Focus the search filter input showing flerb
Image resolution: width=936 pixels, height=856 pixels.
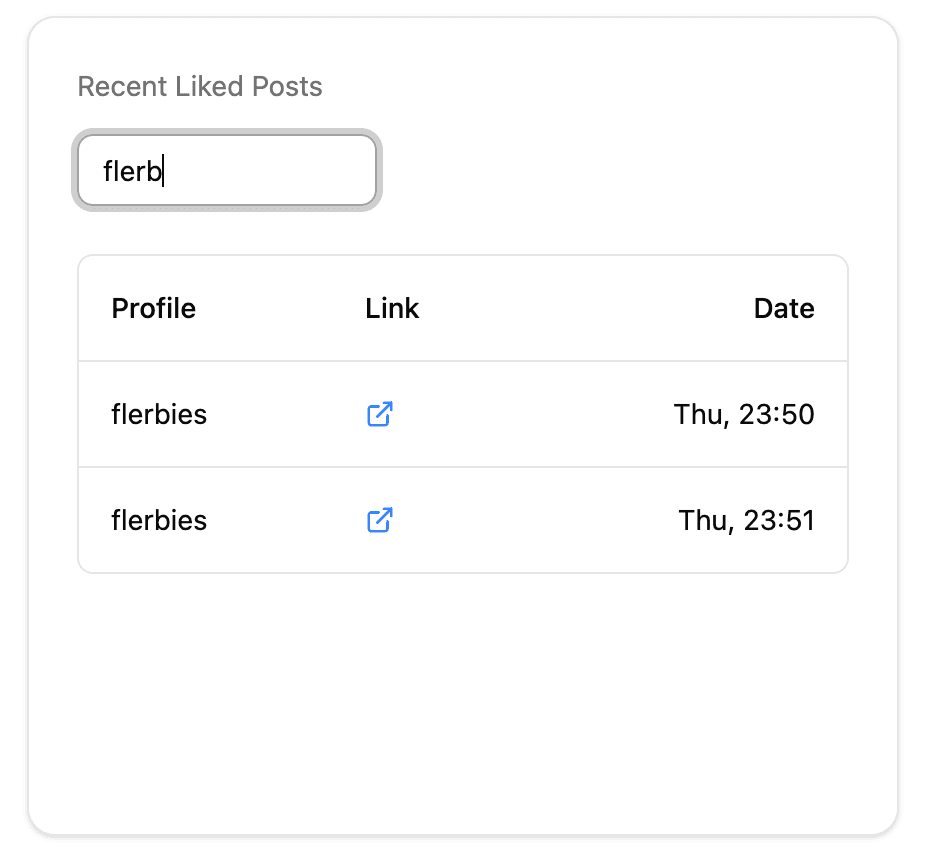click(x=226, y=170)
